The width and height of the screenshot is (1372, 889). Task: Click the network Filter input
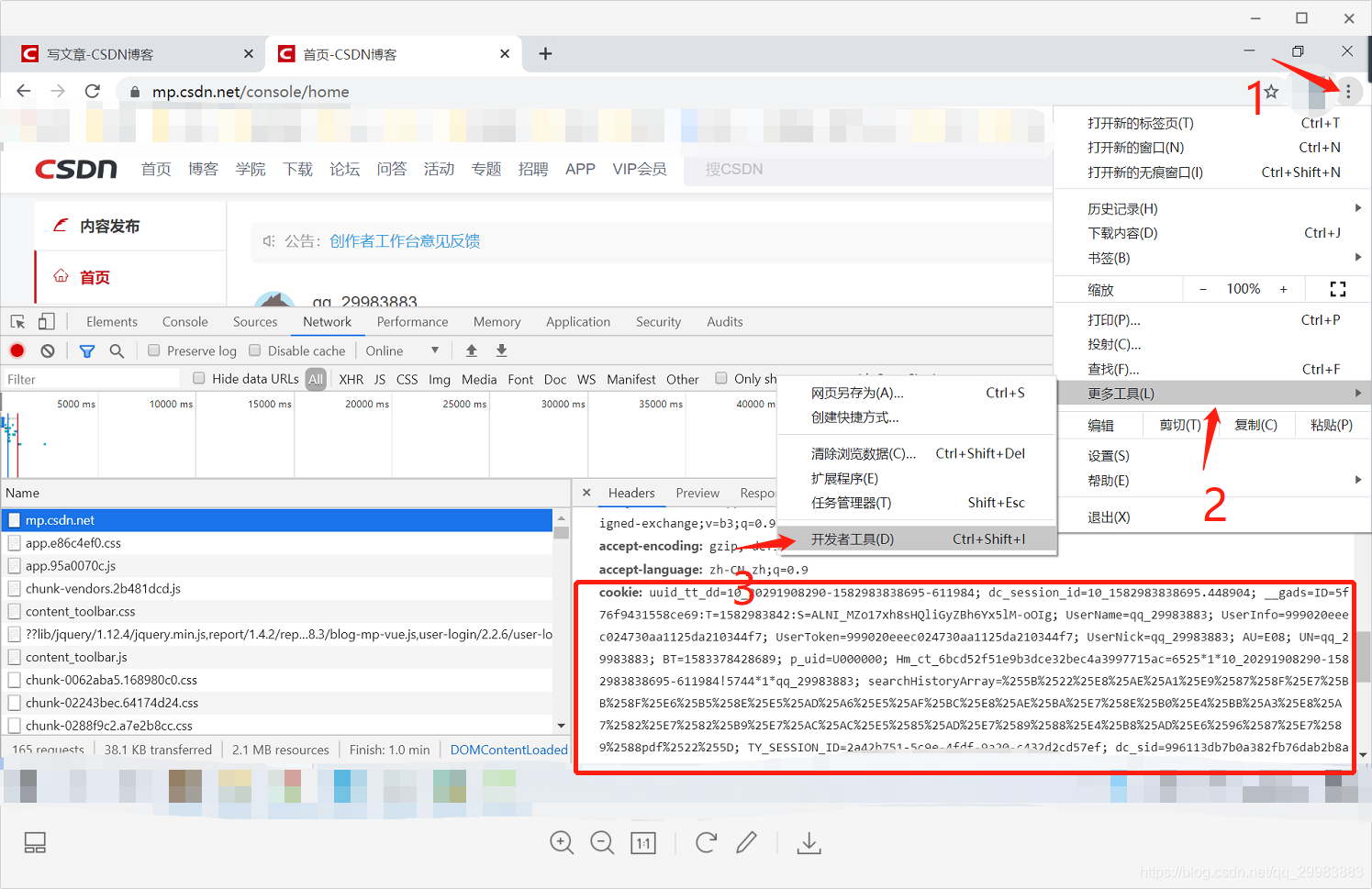[92, 379]
